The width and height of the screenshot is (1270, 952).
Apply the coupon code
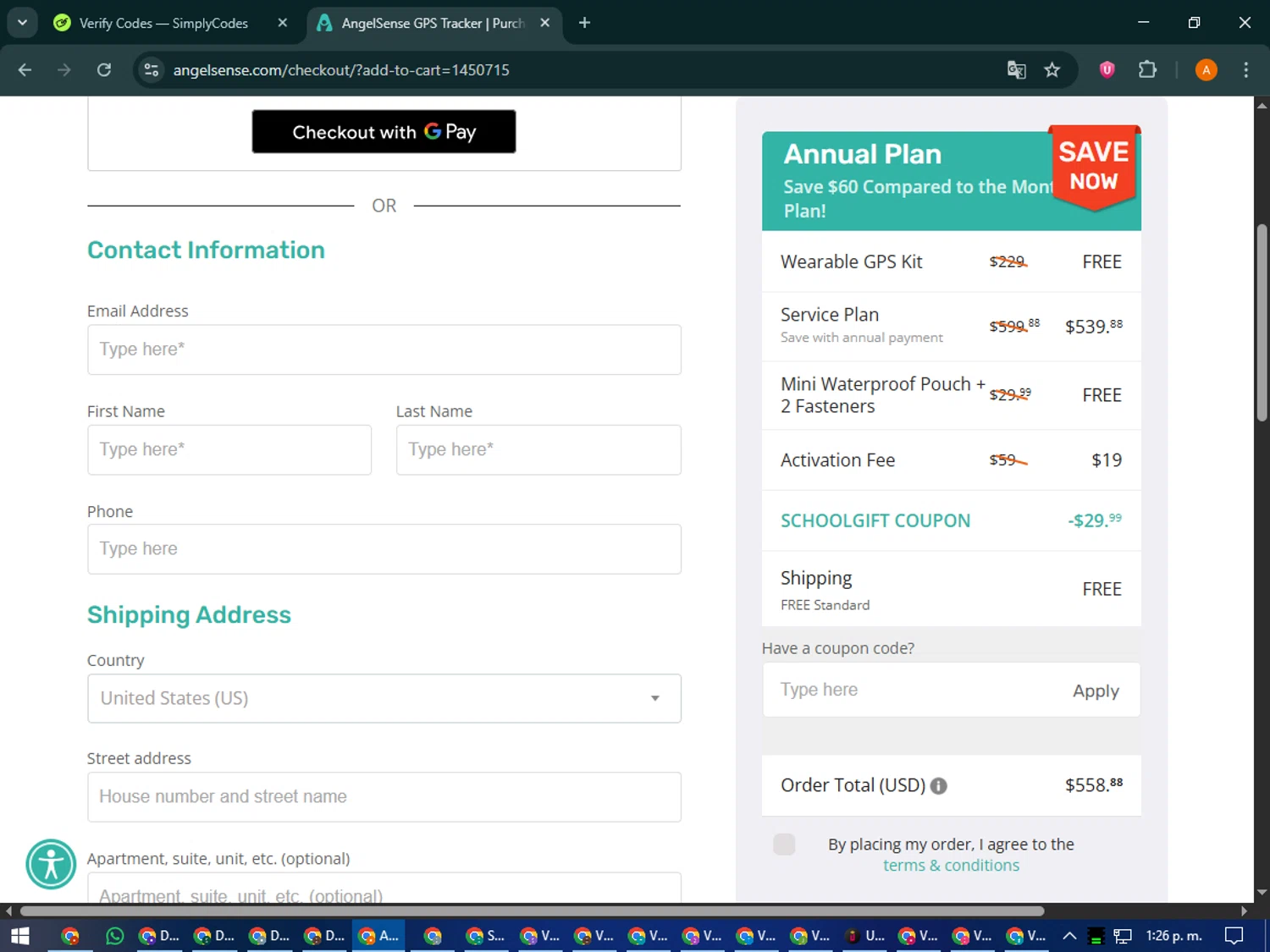(x=1096, y=691)
